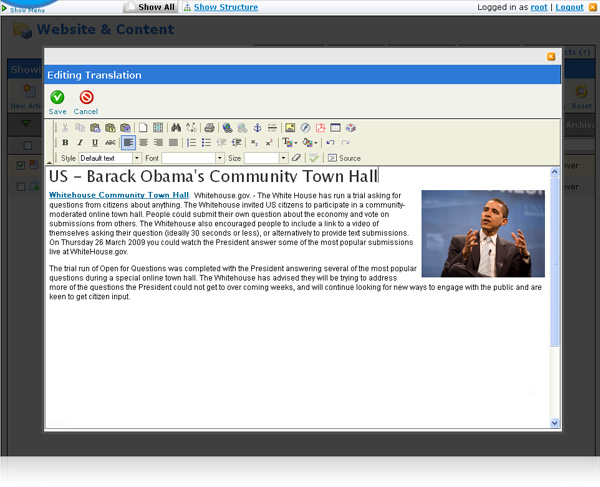This screenshot has height=487, width=600.
Task: Open the Size dropdown
Action: [266, 158]
